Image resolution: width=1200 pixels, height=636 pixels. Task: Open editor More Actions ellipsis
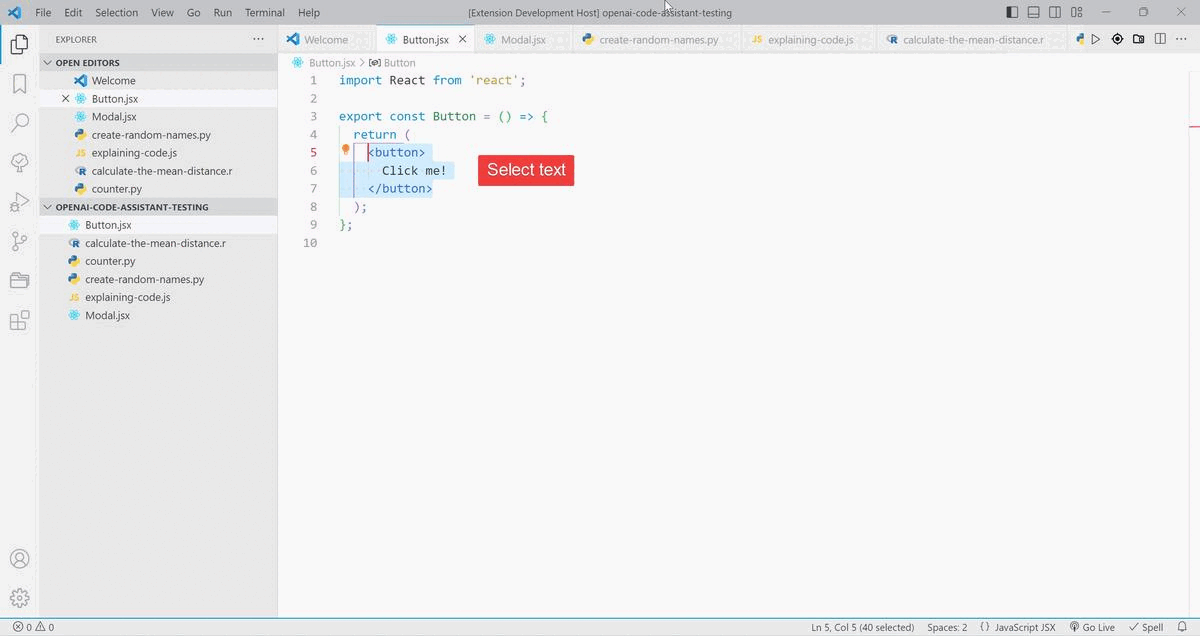coord(1181,39)
